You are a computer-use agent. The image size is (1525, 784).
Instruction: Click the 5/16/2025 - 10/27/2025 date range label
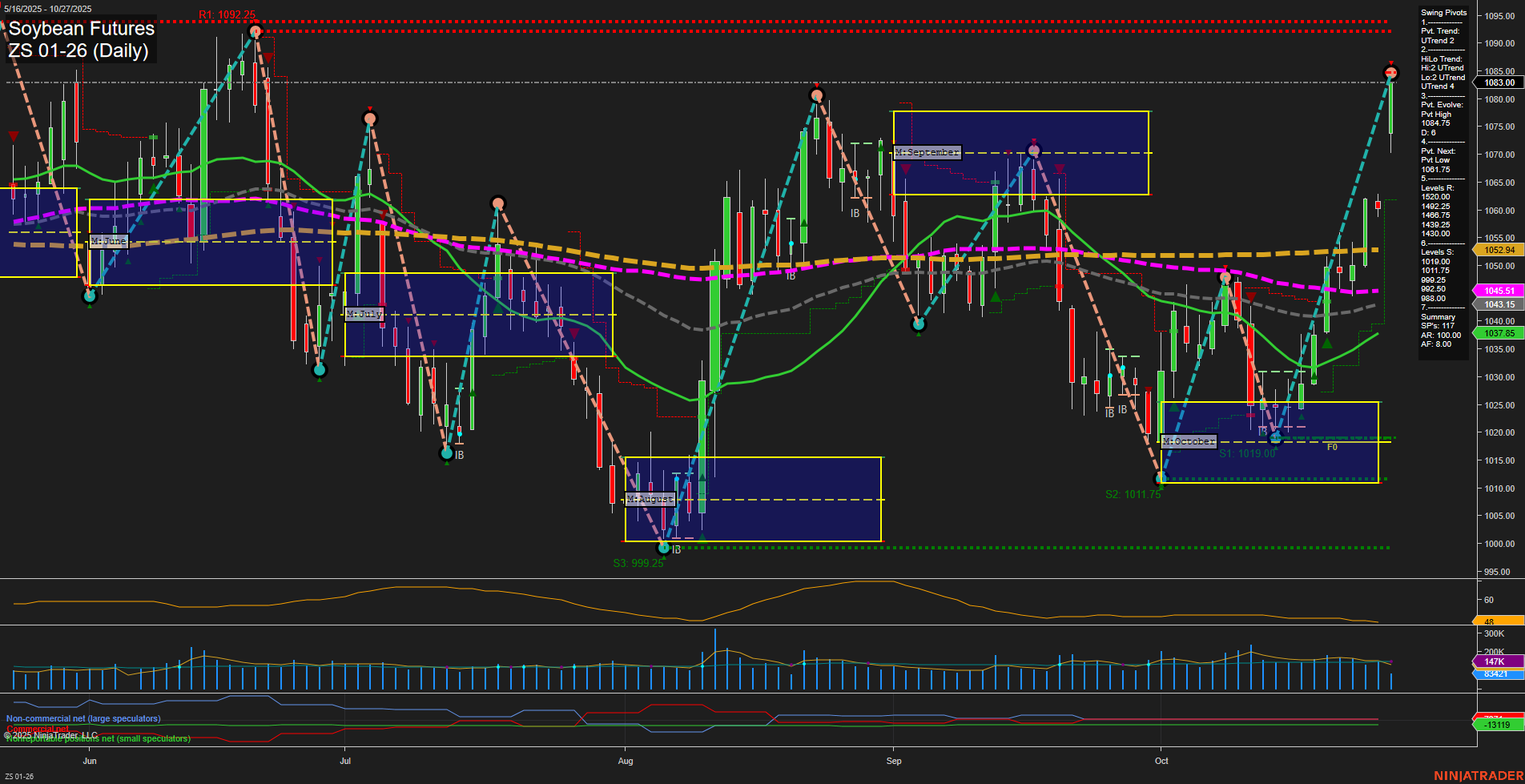tap(48, 6)
